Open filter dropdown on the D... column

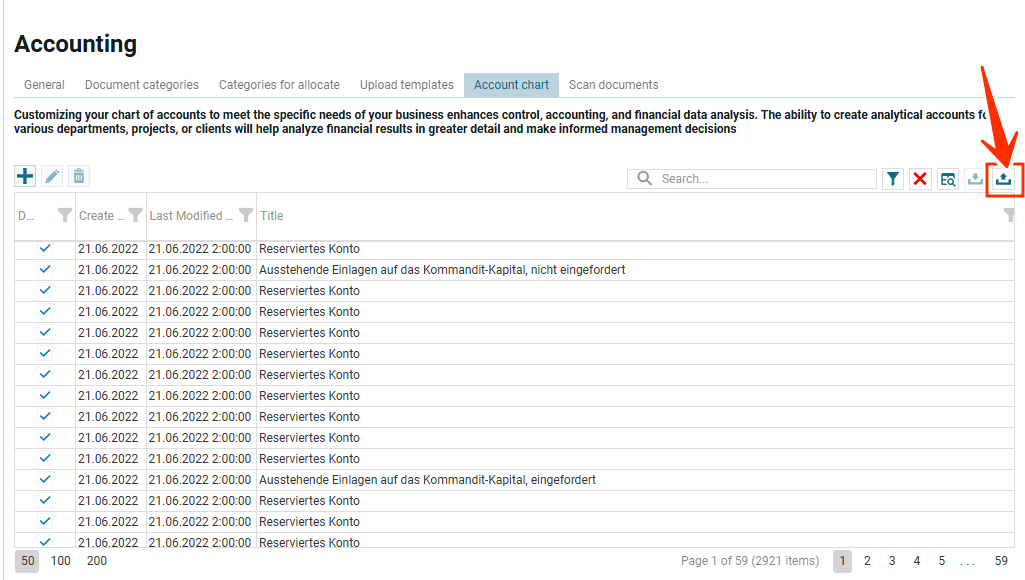(65, 215)
